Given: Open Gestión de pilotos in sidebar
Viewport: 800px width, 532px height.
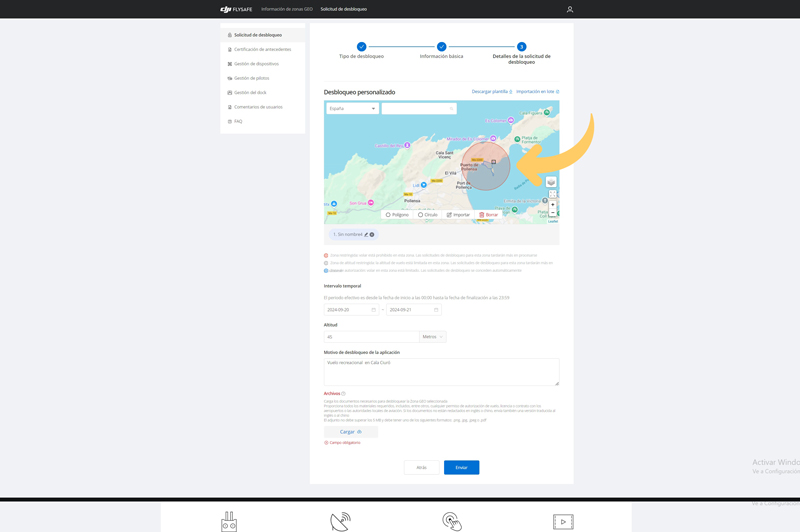Looking at the screenshot, I should [251, 78].
